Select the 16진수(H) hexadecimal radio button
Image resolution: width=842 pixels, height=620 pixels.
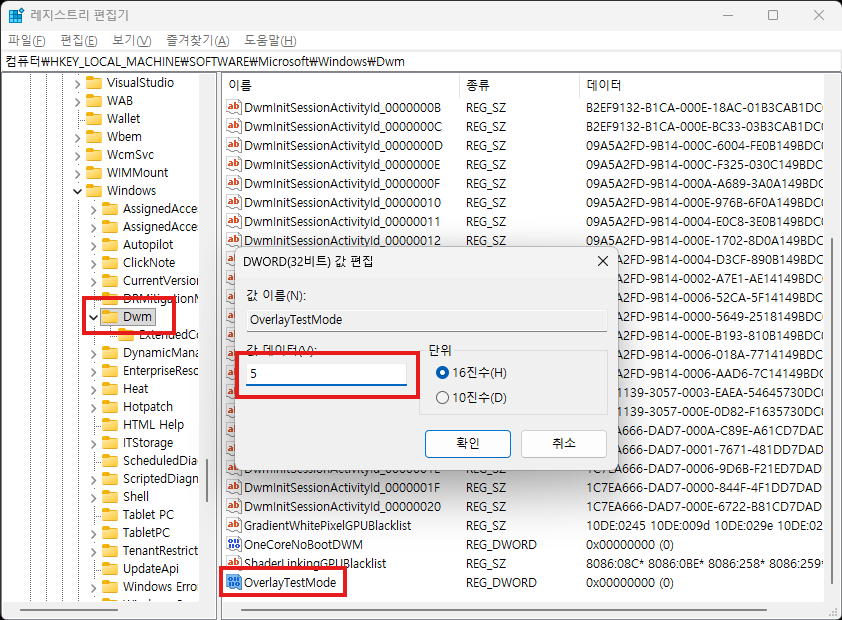[x=442, y=373]
